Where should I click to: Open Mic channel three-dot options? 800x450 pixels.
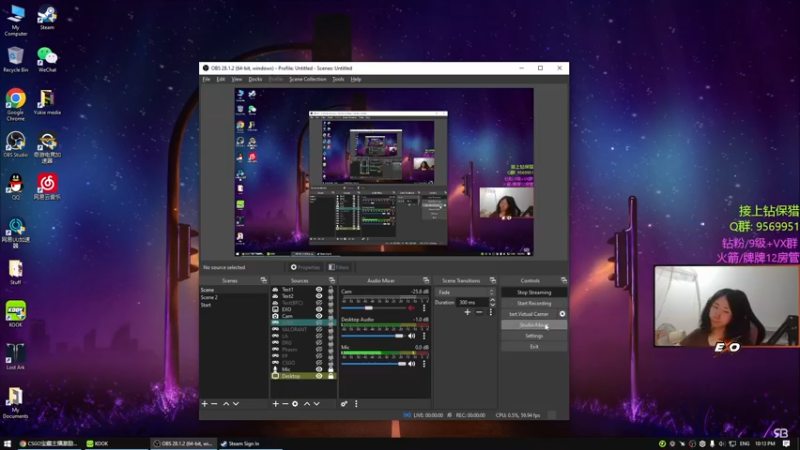pyautogui.click(x=424, y=364)
